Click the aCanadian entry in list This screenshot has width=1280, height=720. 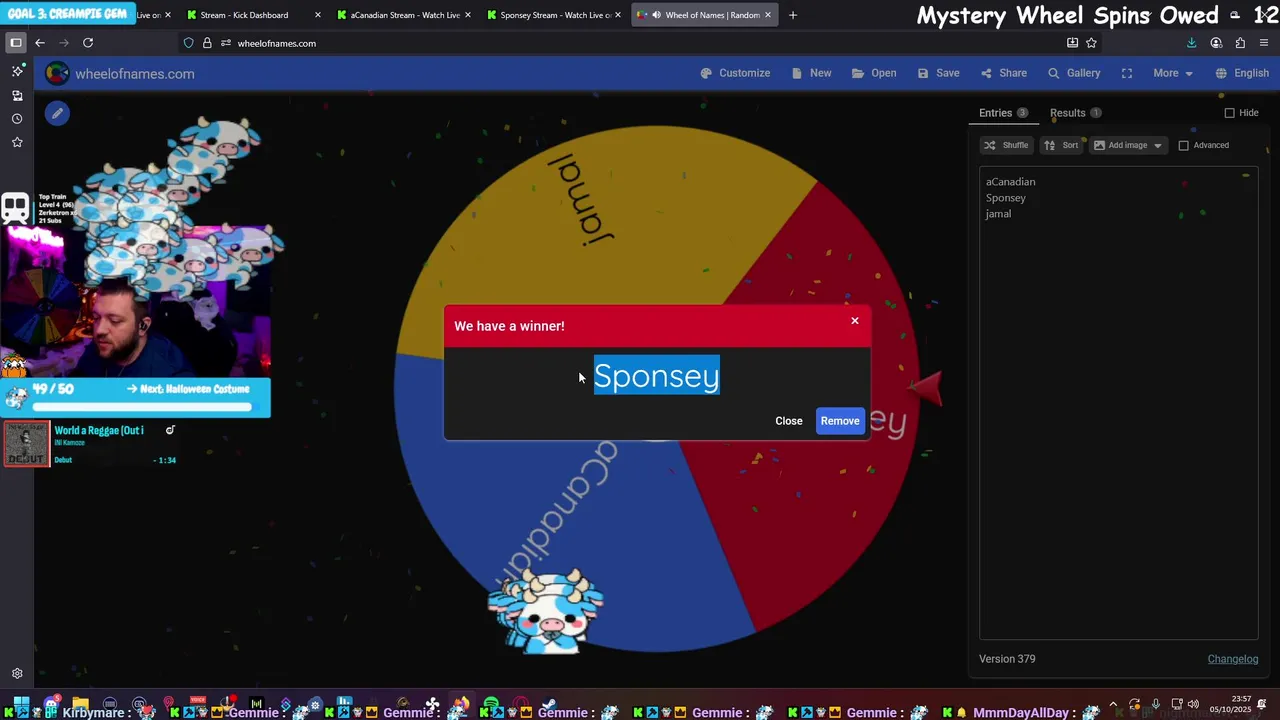[1010, 182]
